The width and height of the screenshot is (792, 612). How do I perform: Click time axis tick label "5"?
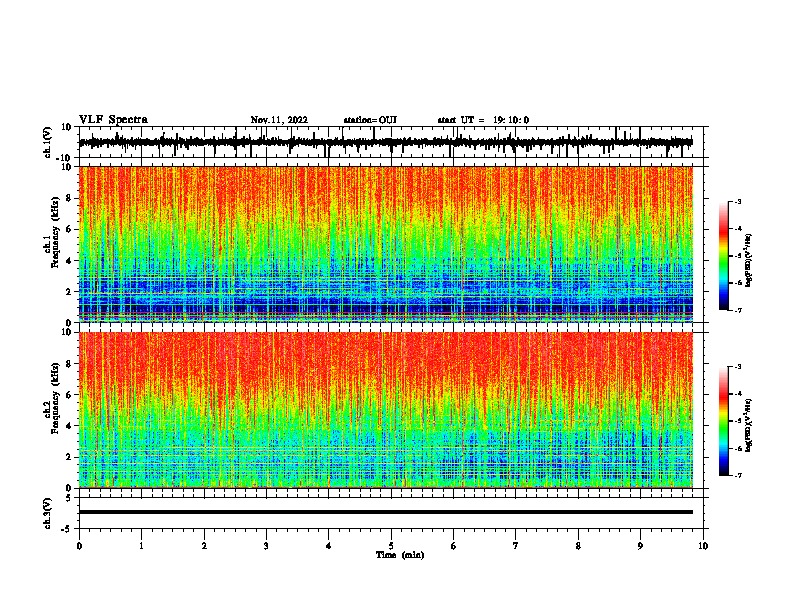coord(391,546)
